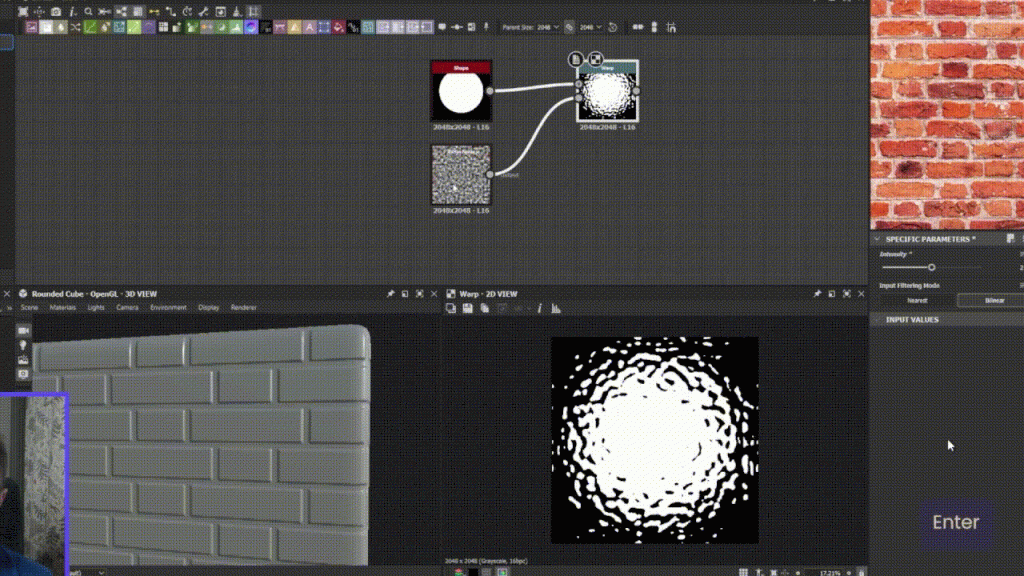Viewport: 1024px width, 576px height.
Task: Undock the Warp 2D view panel
Action: coord(832,294)
